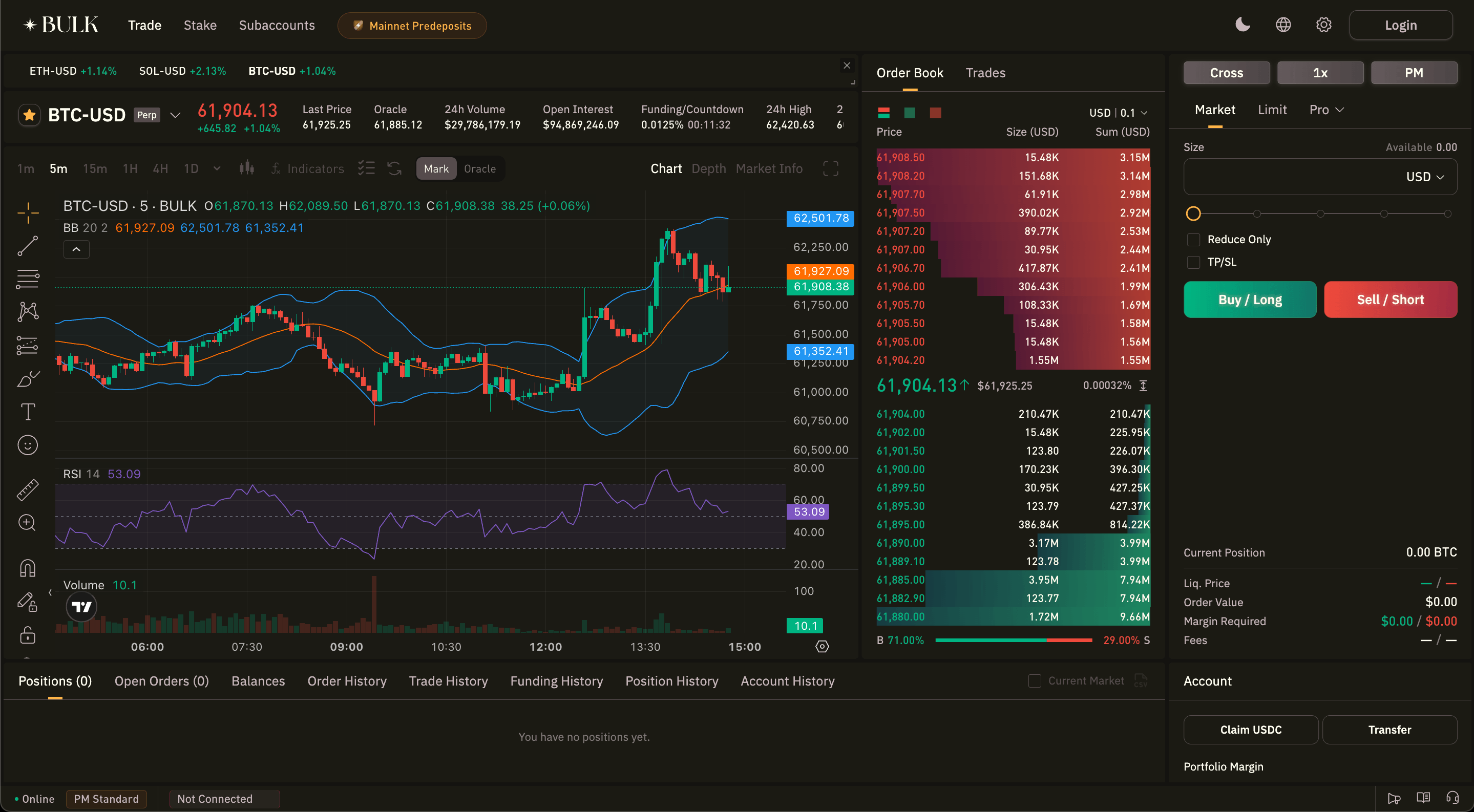Expand the BTC-USD market selector chevron
This screenshot has height=812, width=1474.
click(176, 115)
